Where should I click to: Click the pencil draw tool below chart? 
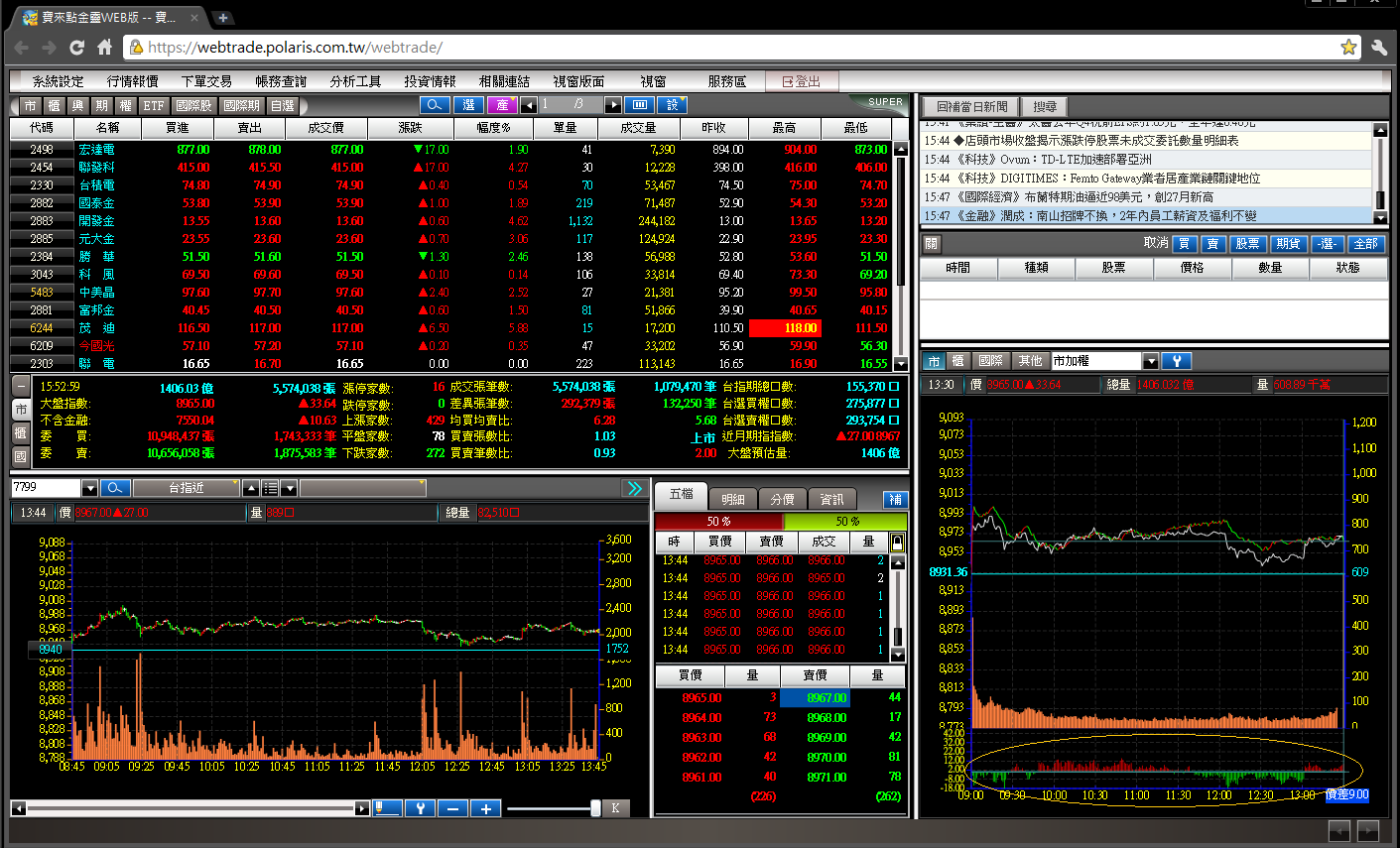(x=387, y=808)
